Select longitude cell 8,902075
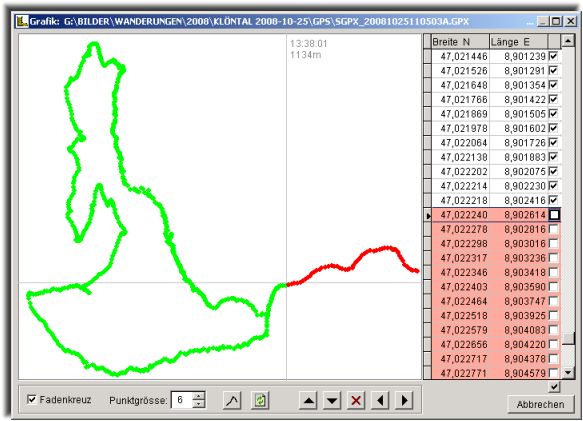Screen dimensions: 583x421 tap(519, 171)
